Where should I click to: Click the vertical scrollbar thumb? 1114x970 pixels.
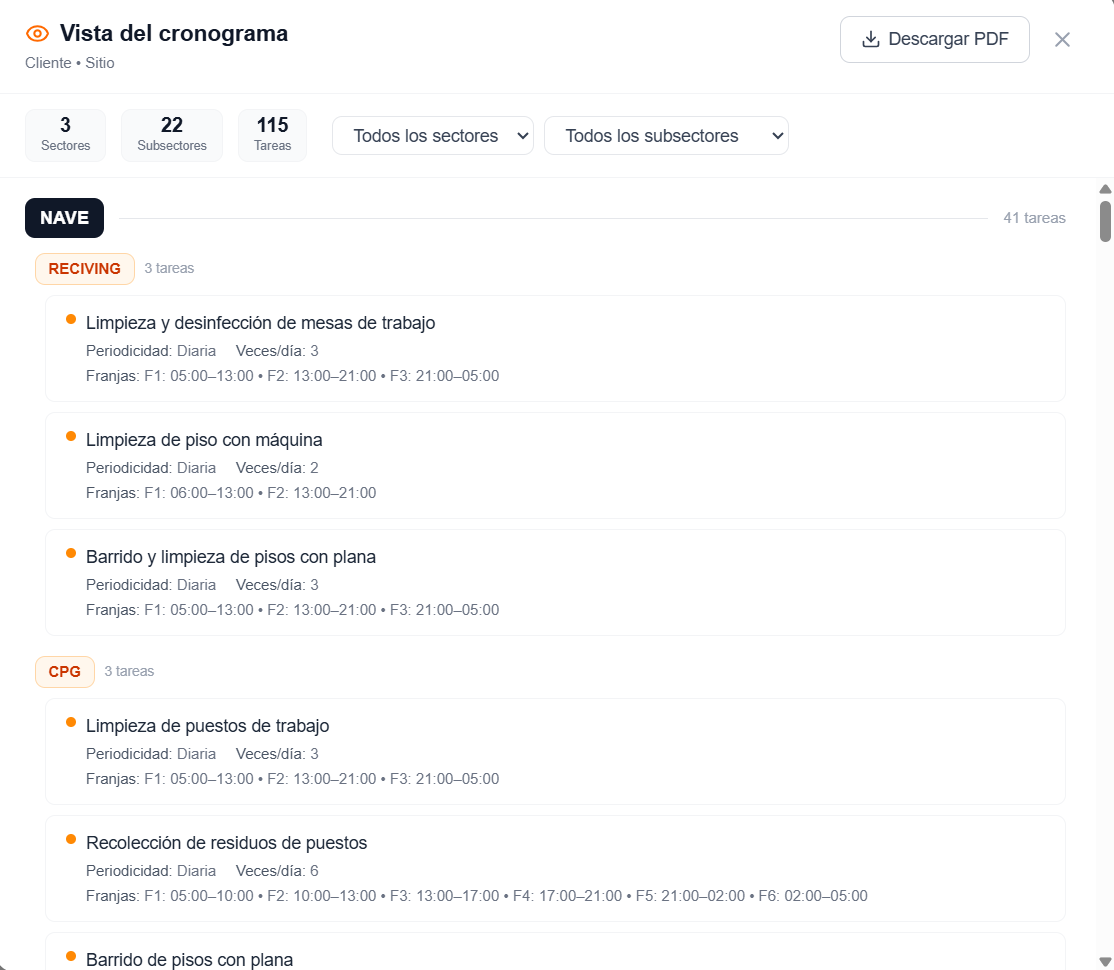click(1105, 222)
